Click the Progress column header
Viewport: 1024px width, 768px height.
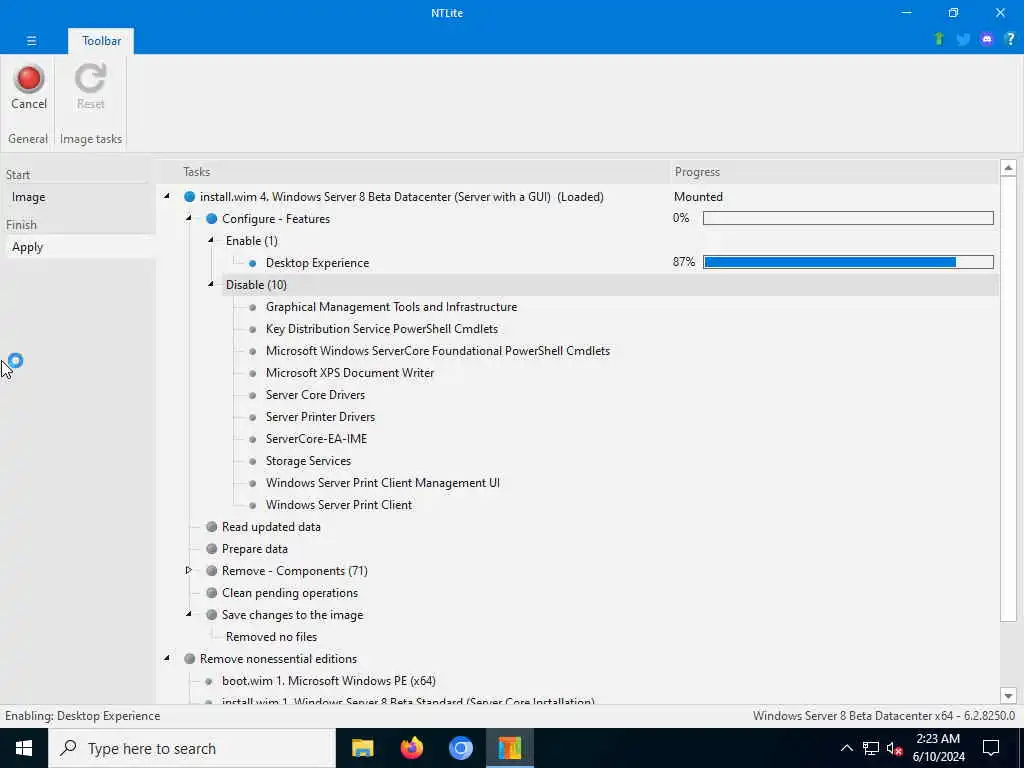[x=834, y=172]
